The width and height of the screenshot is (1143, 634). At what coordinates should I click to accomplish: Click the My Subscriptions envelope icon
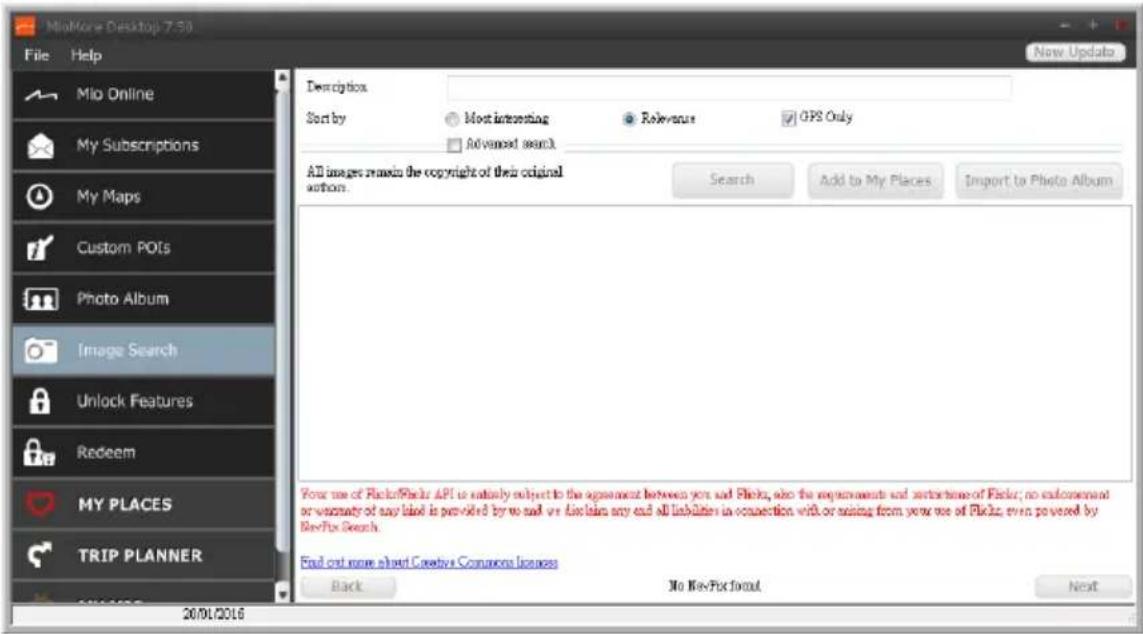(40, 146)
